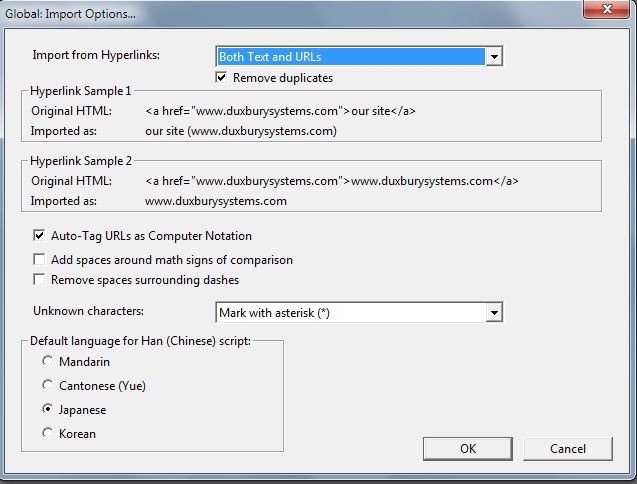Click the Cancel button
Image resolution: width=637 pixels, height=484 pixels.
click(x=568, y=449)
